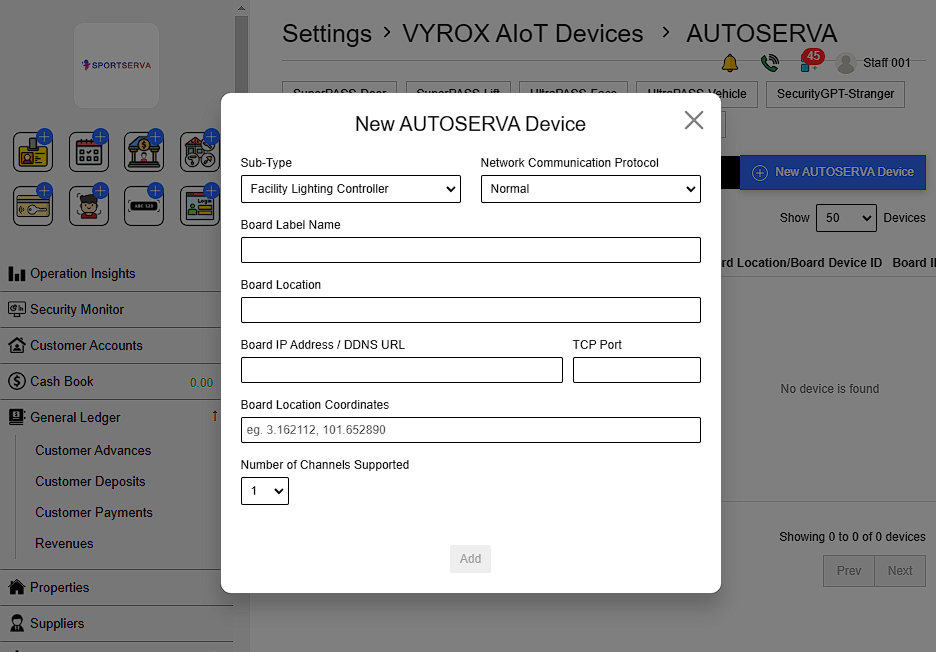The image size is (936, 652).
Task: Open the license plate shortcut icon
Action: click(143, 207)
